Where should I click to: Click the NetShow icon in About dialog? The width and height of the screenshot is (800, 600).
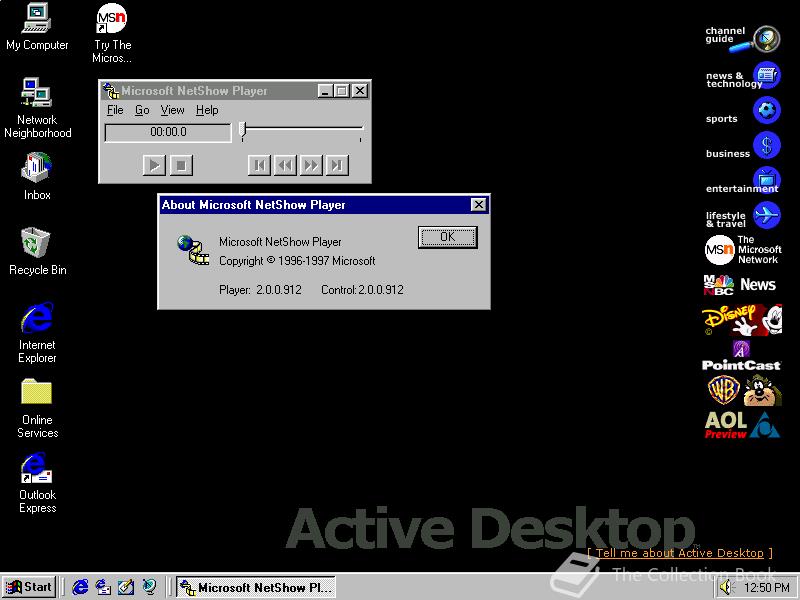click(193, 249)
